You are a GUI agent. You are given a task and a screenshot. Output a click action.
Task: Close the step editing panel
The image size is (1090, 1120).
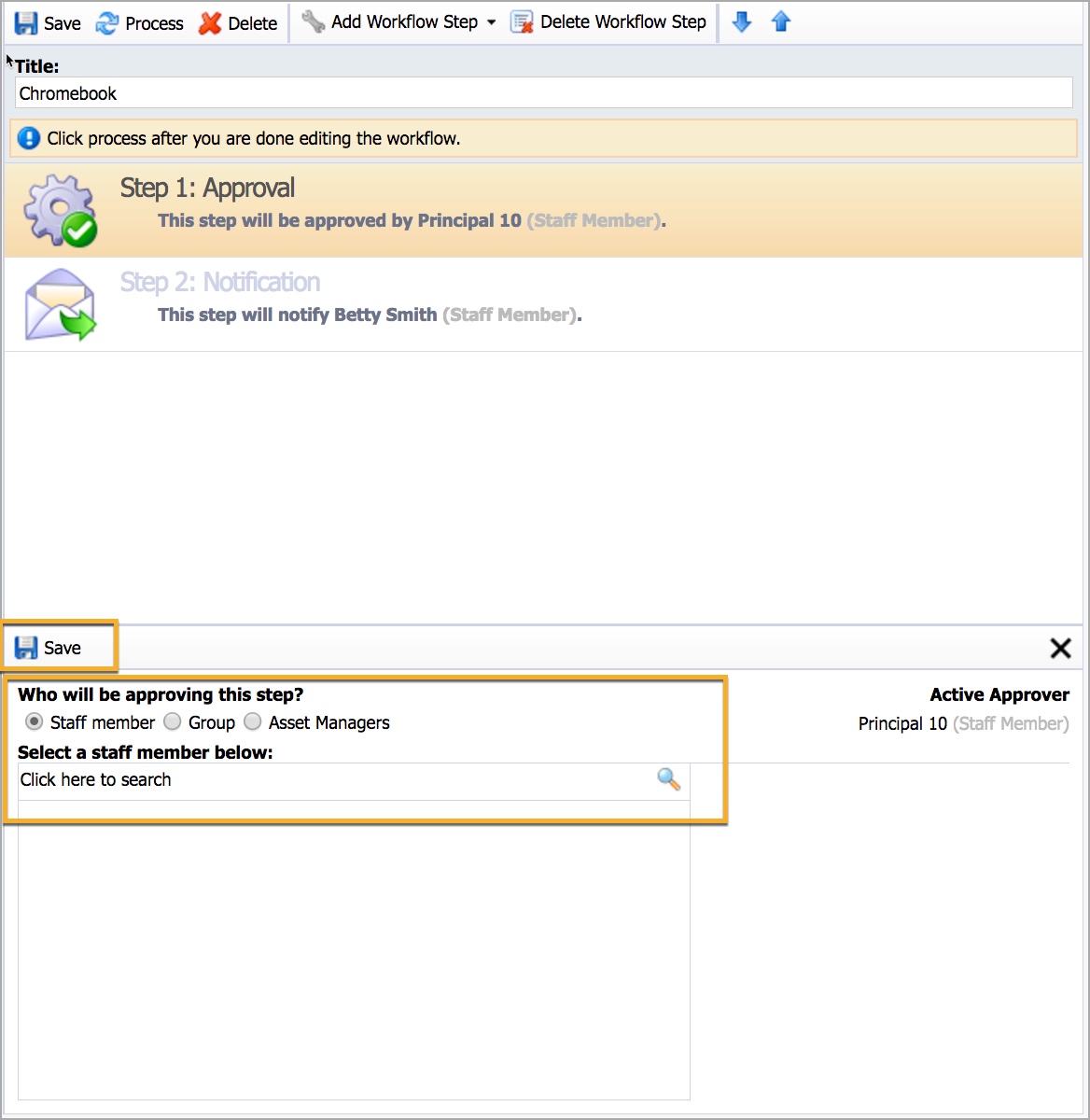tap(1060, 648)
